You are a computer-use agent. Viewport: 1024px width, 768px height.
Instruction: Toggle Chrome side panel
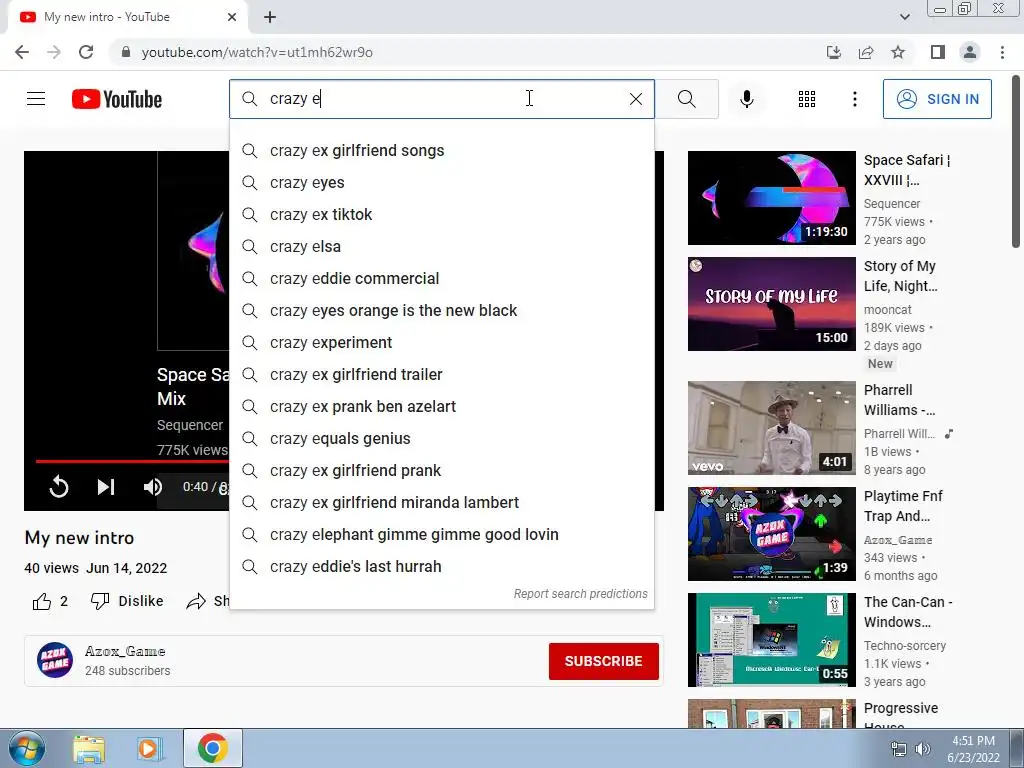(x=938, y=52)
